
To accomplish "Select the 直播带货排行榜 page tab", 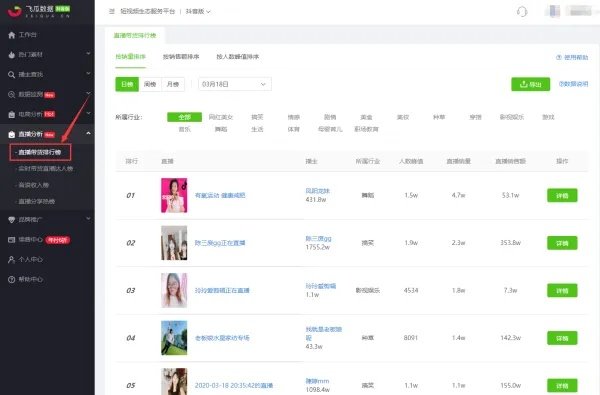I will [x=135, y=35].
